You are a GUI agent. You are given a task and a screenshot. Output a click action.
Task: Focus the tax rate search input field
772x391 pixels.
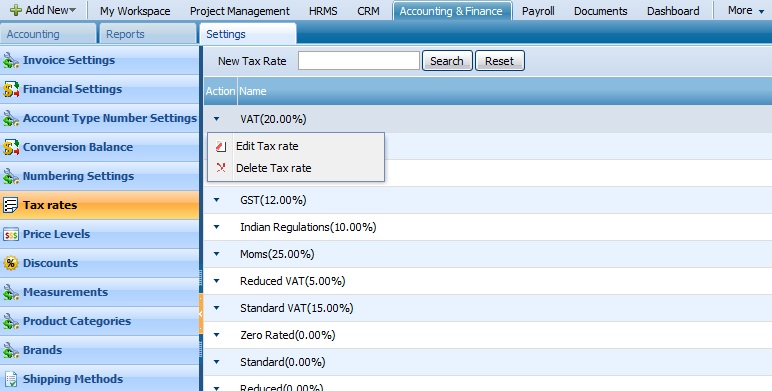(x=359, y=61)
